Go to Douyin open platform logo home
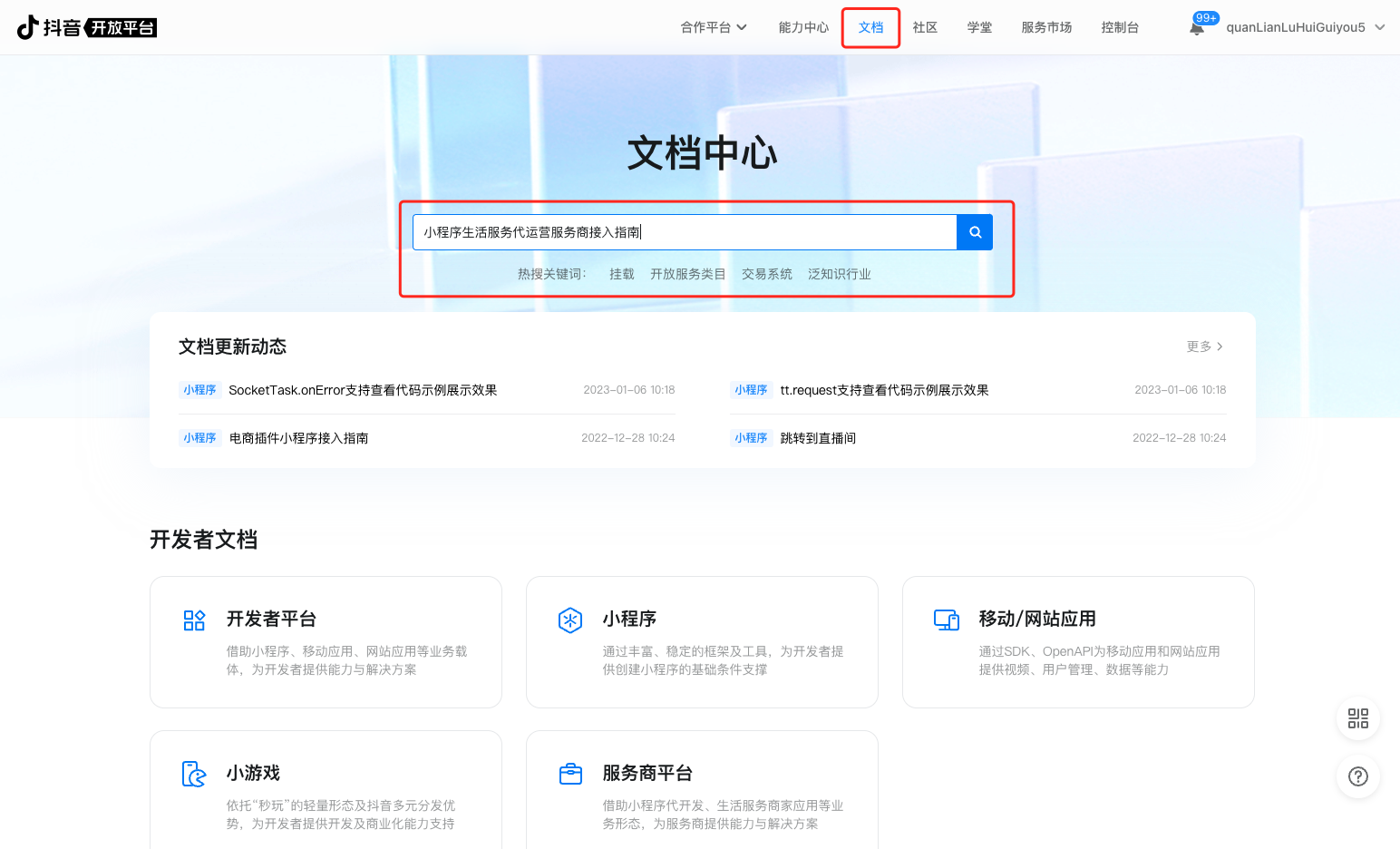Viewport: 1400px width, 849px height. (87, 27)
